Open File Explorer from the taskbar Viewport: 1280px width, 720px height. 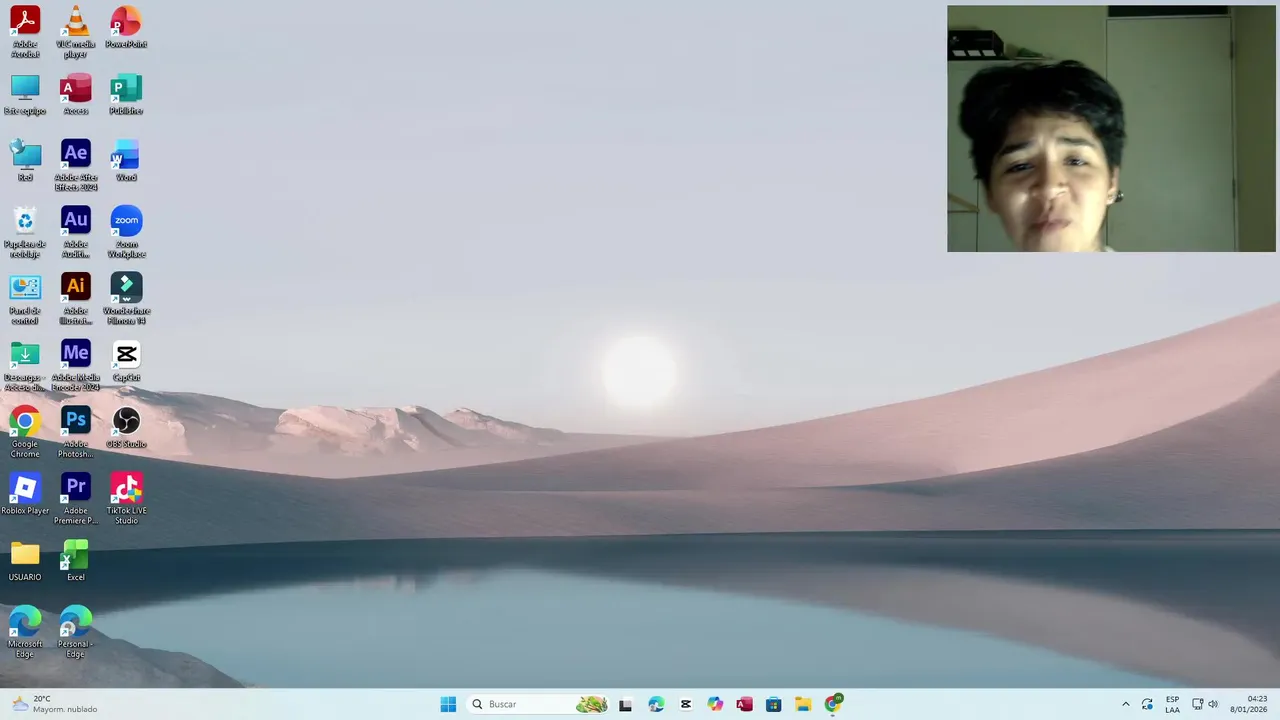803,704
